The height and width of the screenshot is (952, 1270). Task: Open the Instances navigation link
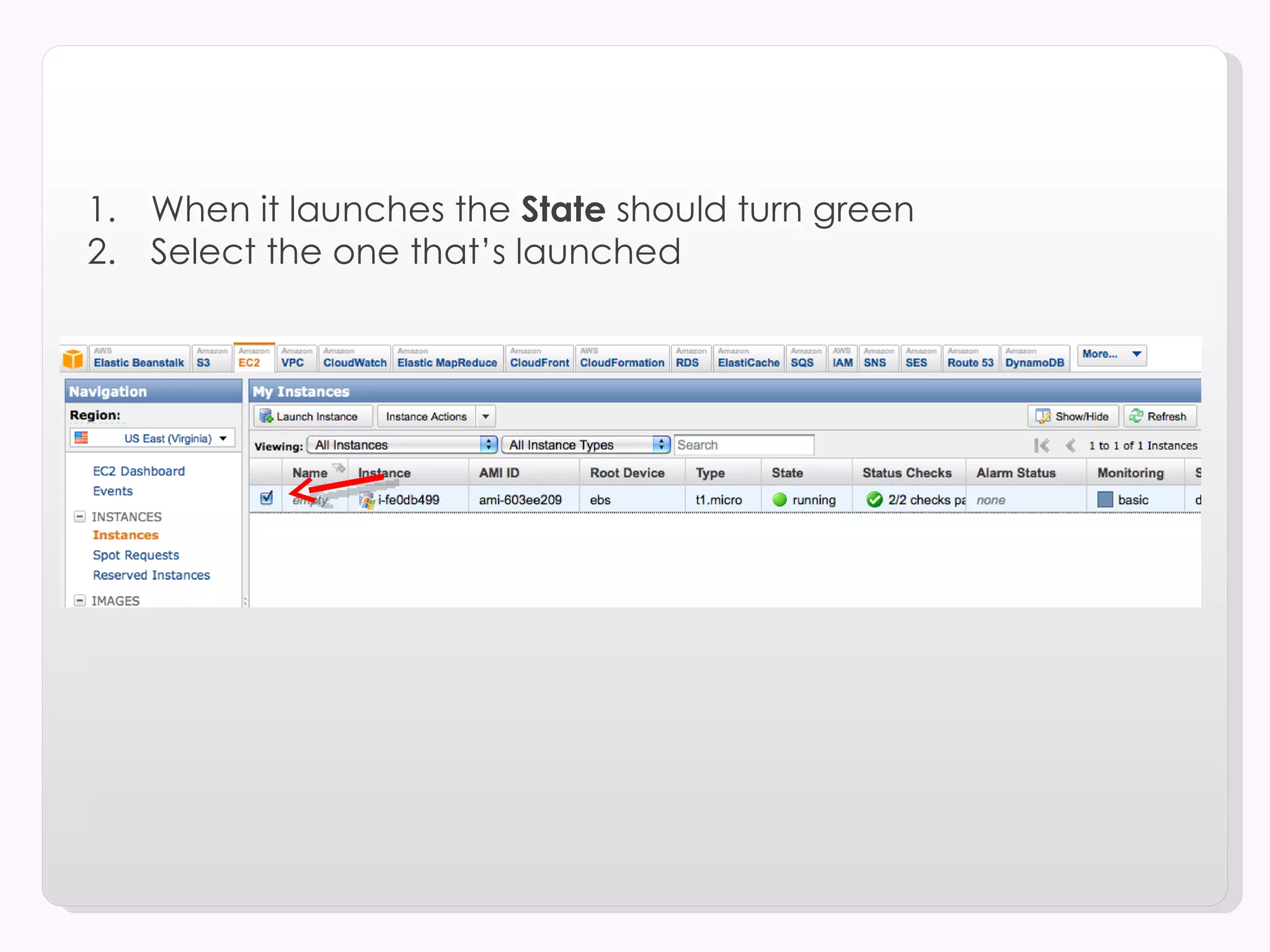[x=126, y=535]
